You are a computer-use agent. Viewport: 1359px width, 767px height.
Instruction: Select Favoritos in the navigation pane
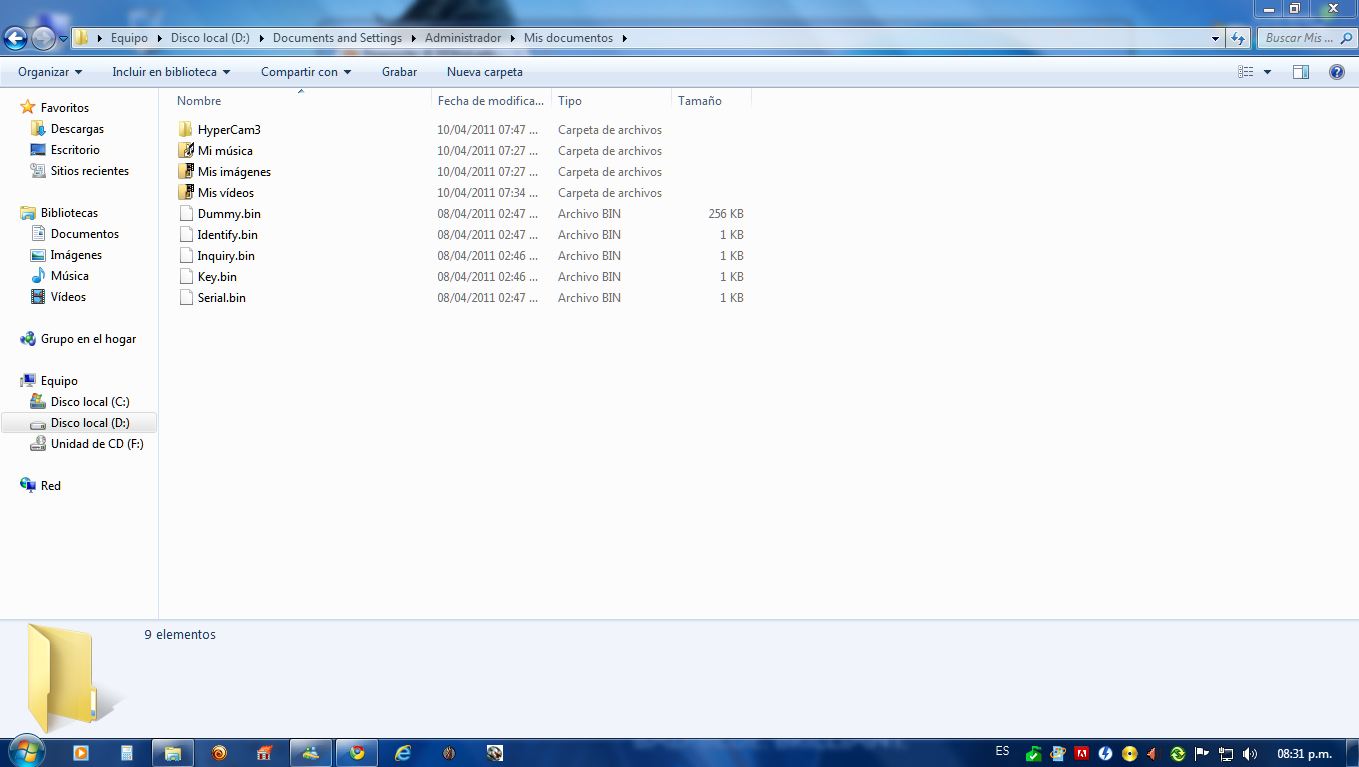click(x=65, y=108)
